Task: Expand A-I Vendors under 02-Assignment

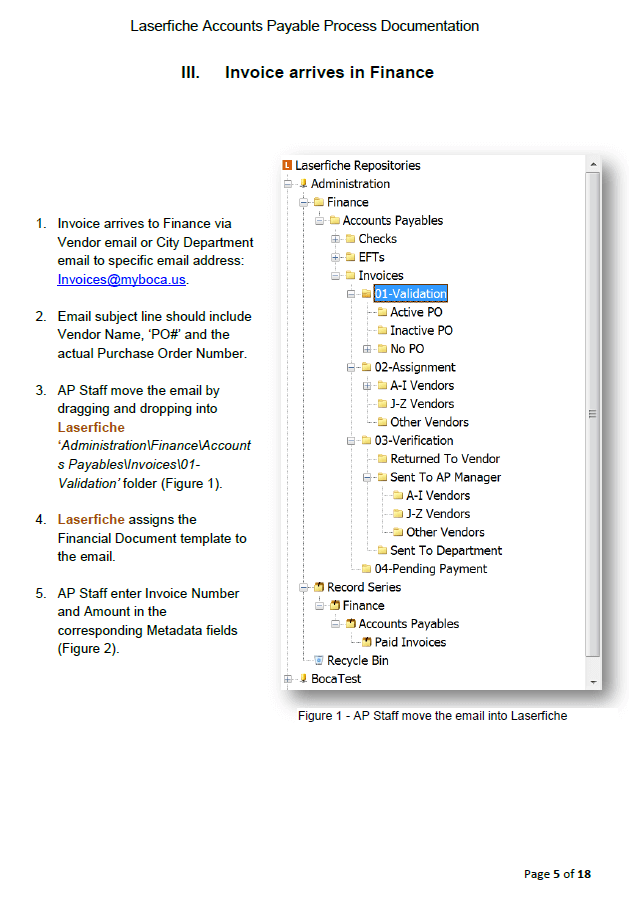Action: click(x=367, y=386)
